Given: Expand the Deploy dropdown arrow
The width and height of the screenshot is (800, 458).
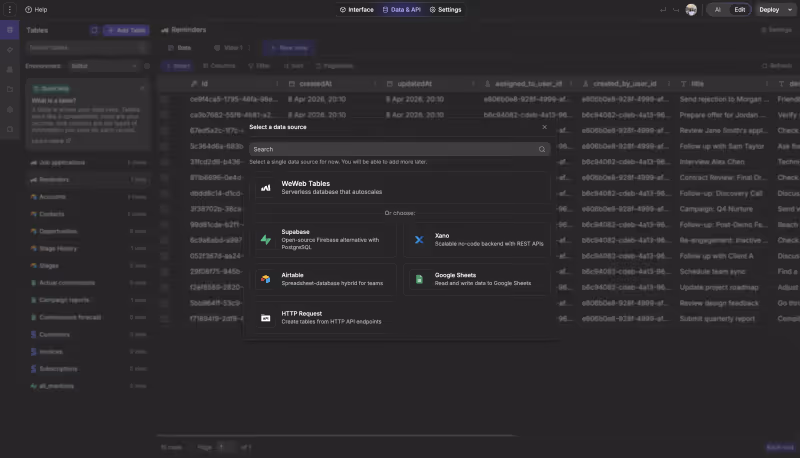Looking at the screenshot, I should [x=790, y=10].
